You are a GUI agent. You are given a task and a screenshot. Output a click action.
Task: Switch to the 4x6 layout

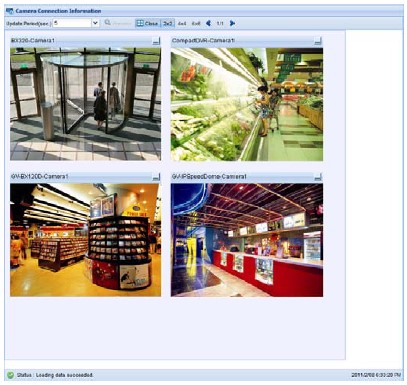[196, 24]
